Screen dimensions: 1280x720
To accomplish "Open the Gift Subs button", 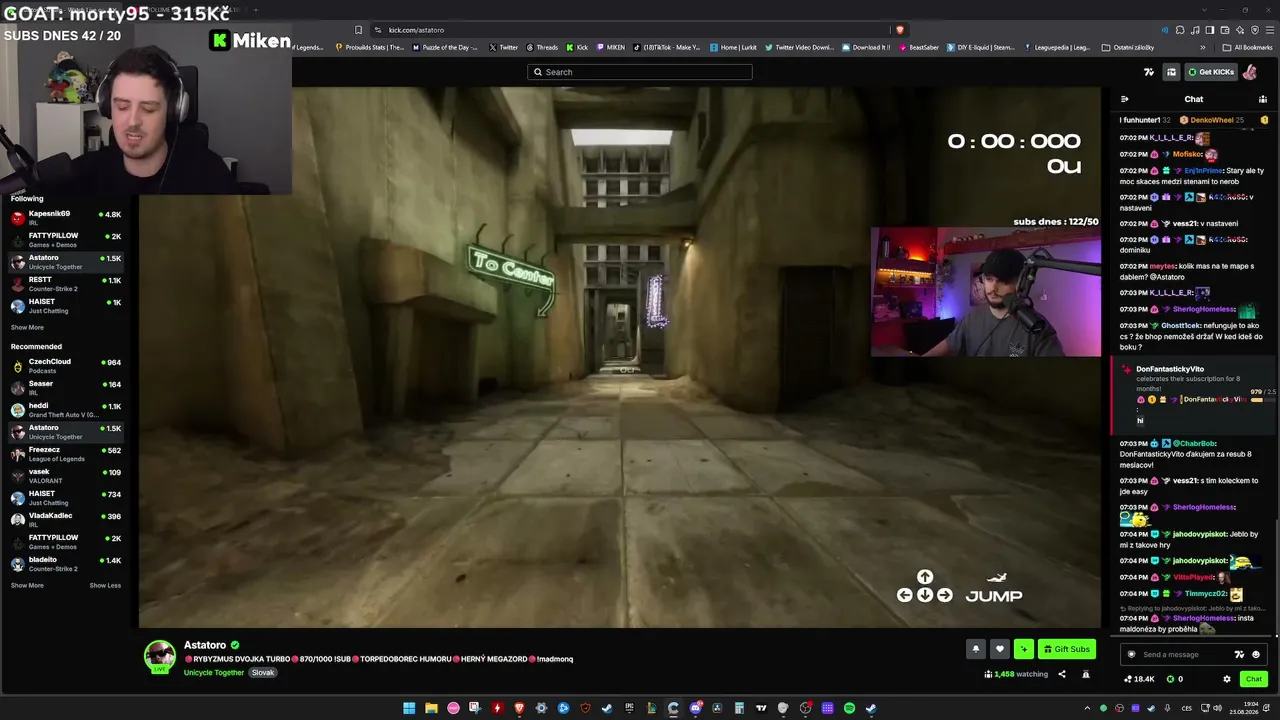I will pos(1067,649).
